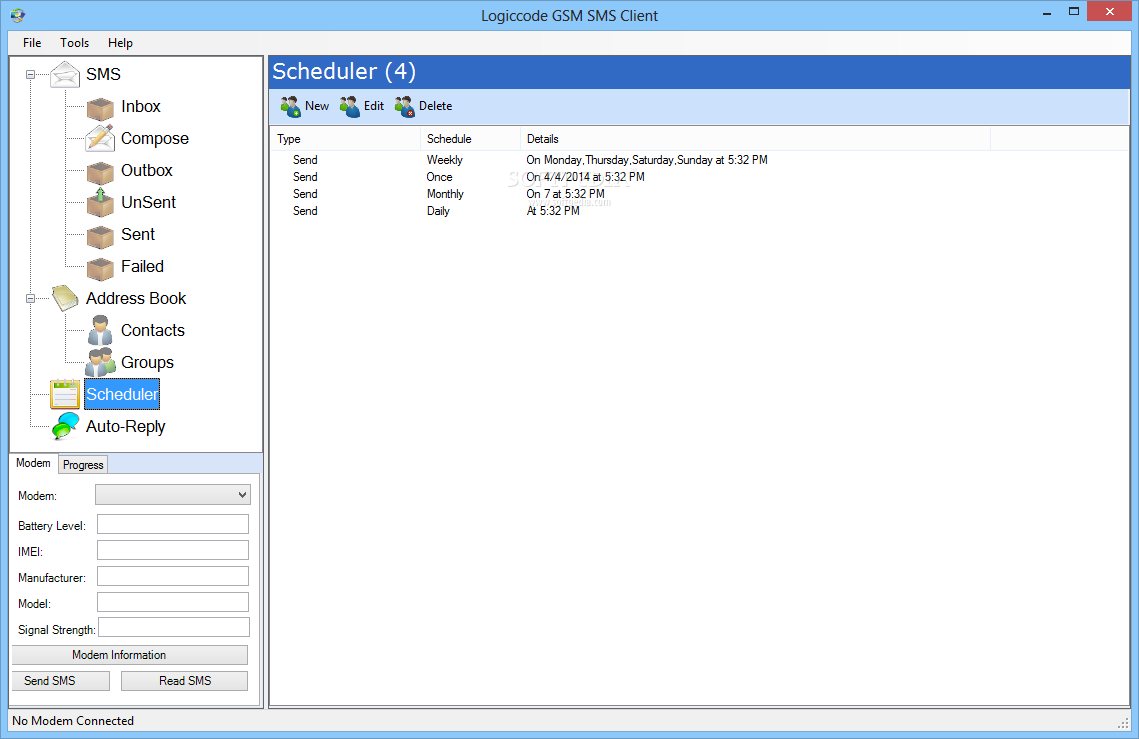Click the Read SMS button
1139x739 pixels.
click(185, 681)
